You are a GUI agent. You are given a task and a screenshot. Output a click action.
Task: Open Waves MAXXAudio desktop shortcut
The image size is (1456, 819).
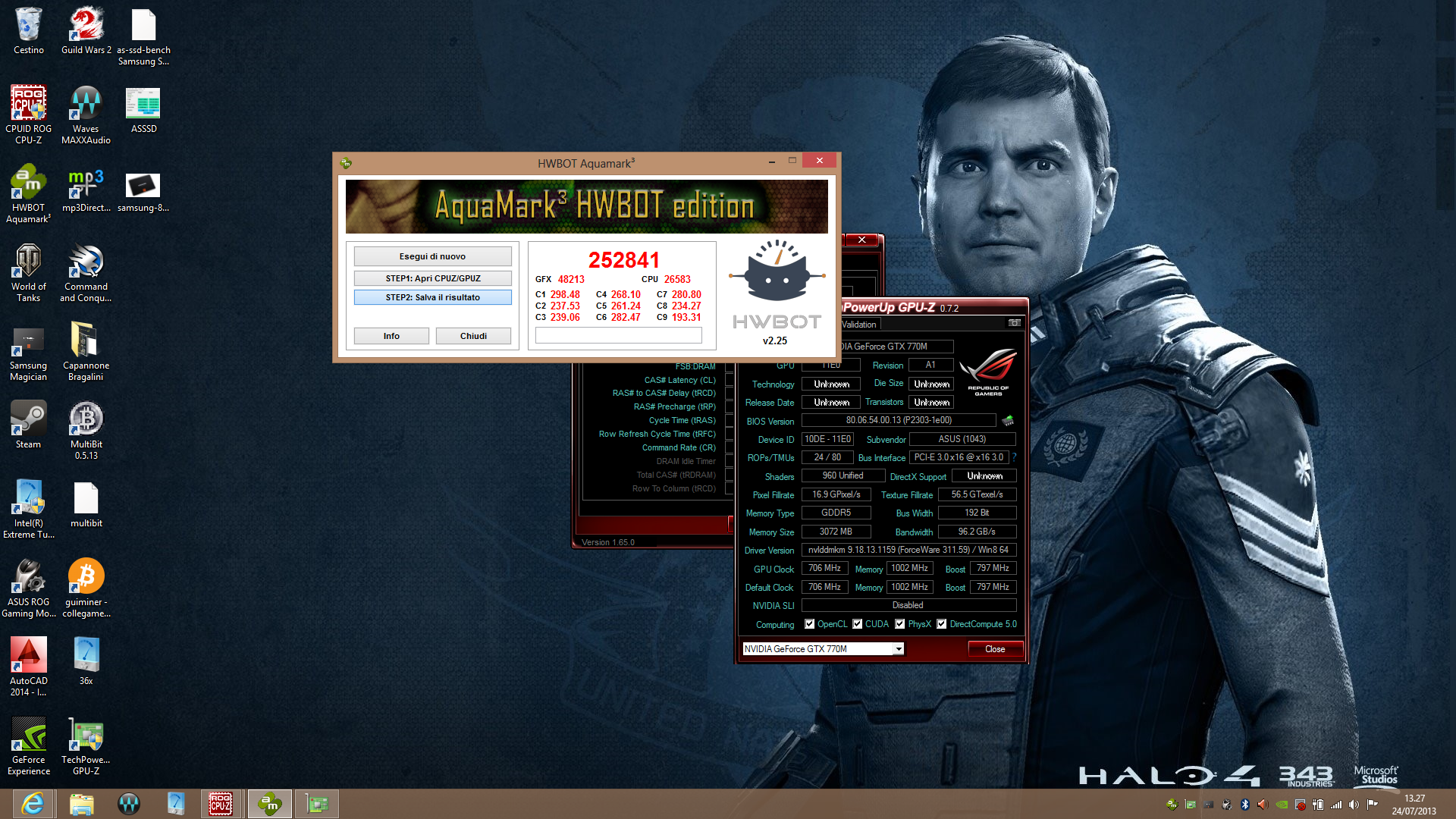(x=86, y=115)
